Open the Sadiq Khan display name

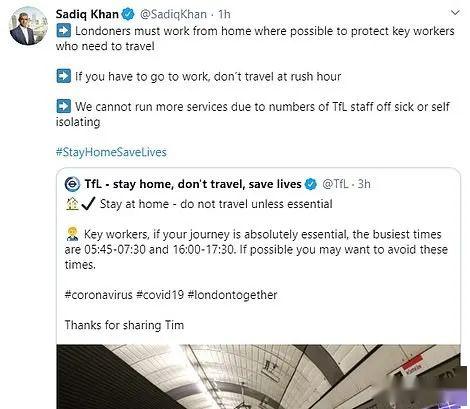click(x=87, y=14)
